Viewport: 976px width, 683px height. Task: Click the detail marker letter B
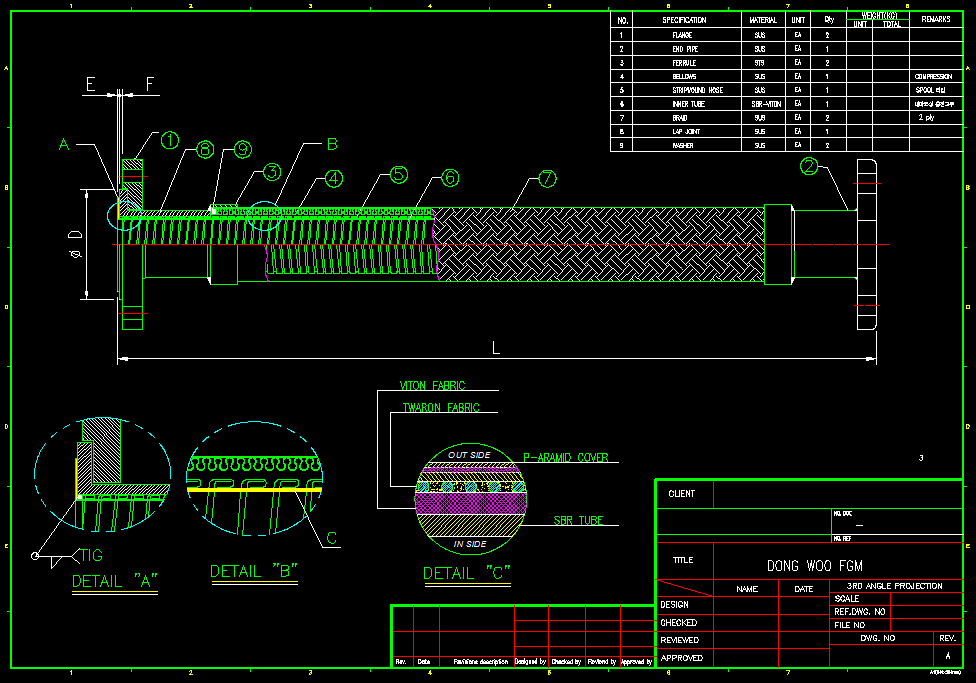click(332, 144)
